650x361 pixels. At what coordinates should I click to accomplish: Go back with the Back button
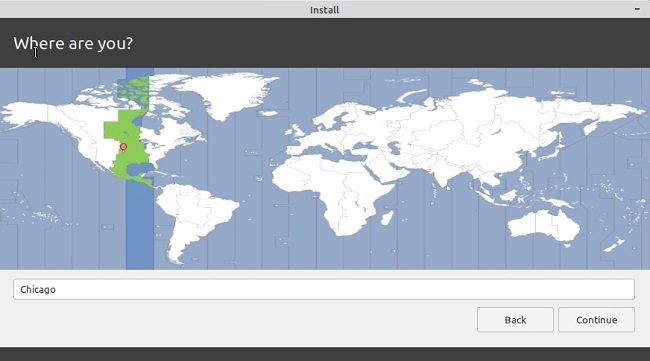515,320
